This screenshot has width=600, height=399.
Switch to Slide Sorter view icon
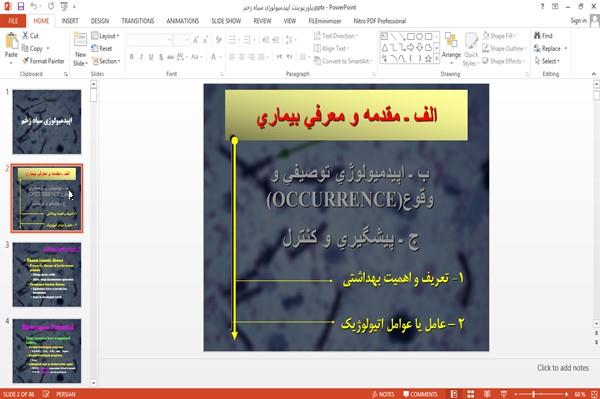tap(471, 394)
